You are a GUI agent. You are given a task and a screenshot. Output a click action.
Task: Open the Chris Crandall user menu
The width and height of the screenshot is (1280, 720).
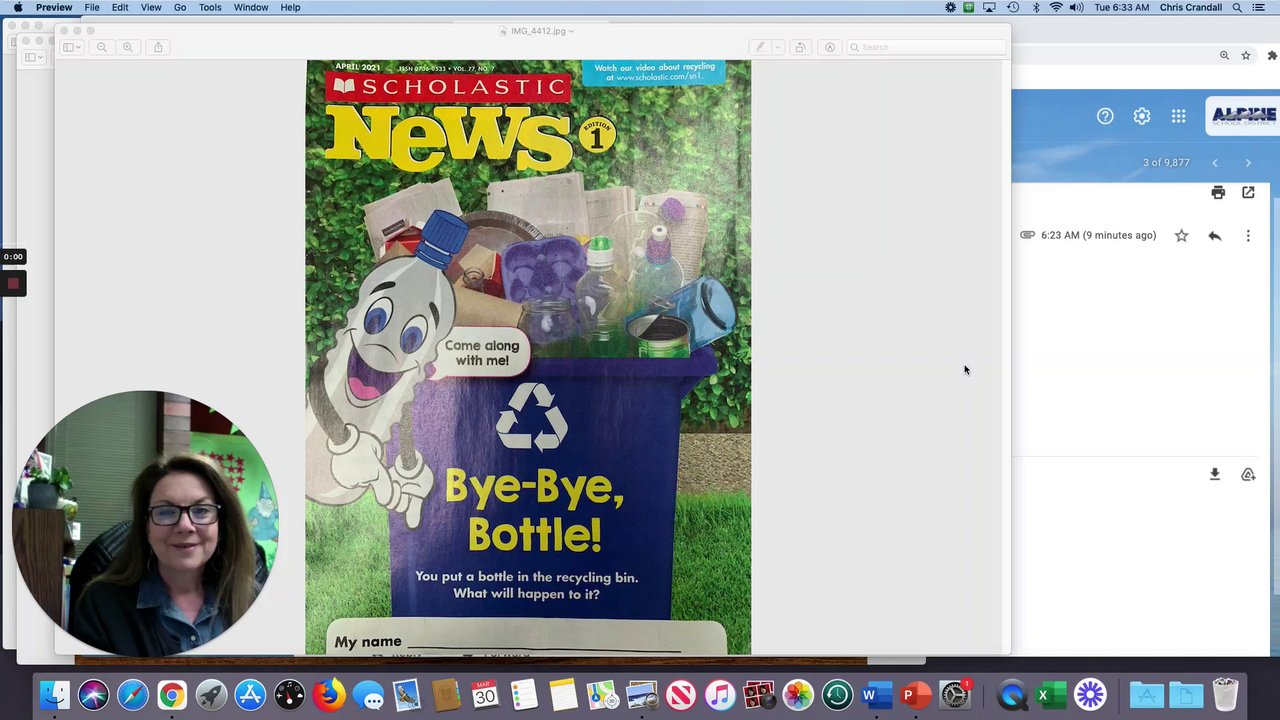1190,7
